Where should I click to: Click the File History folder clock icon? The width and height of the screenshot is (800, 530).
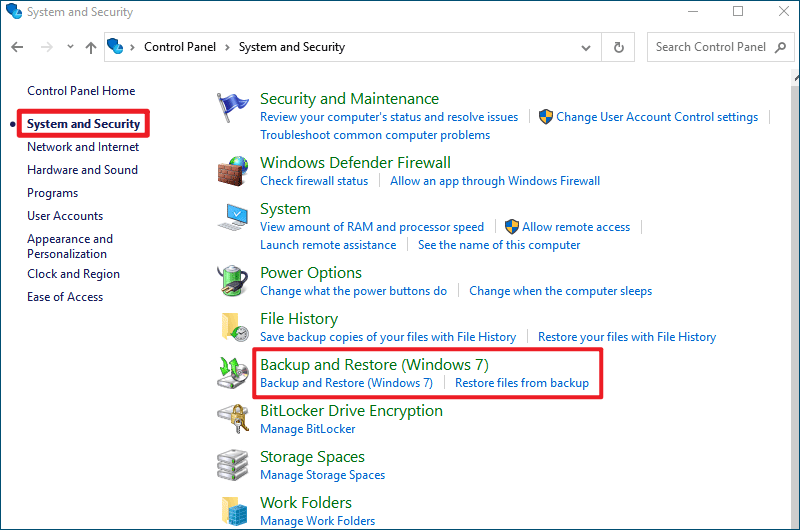234,327
